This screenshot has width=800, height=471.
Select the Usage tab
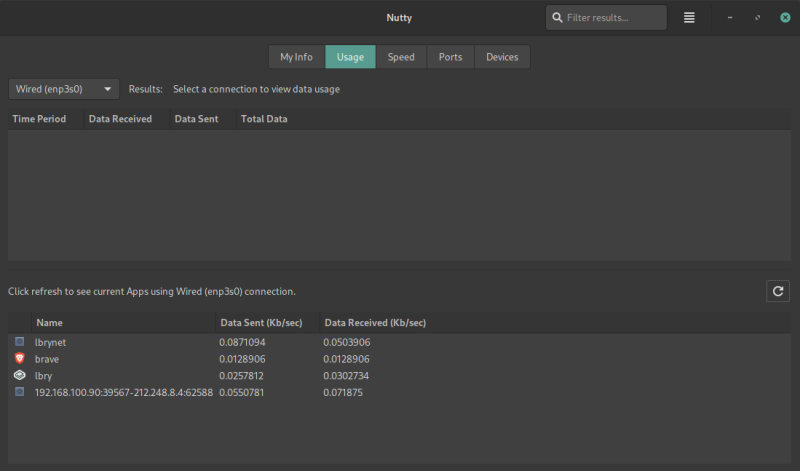click(350, 57)
